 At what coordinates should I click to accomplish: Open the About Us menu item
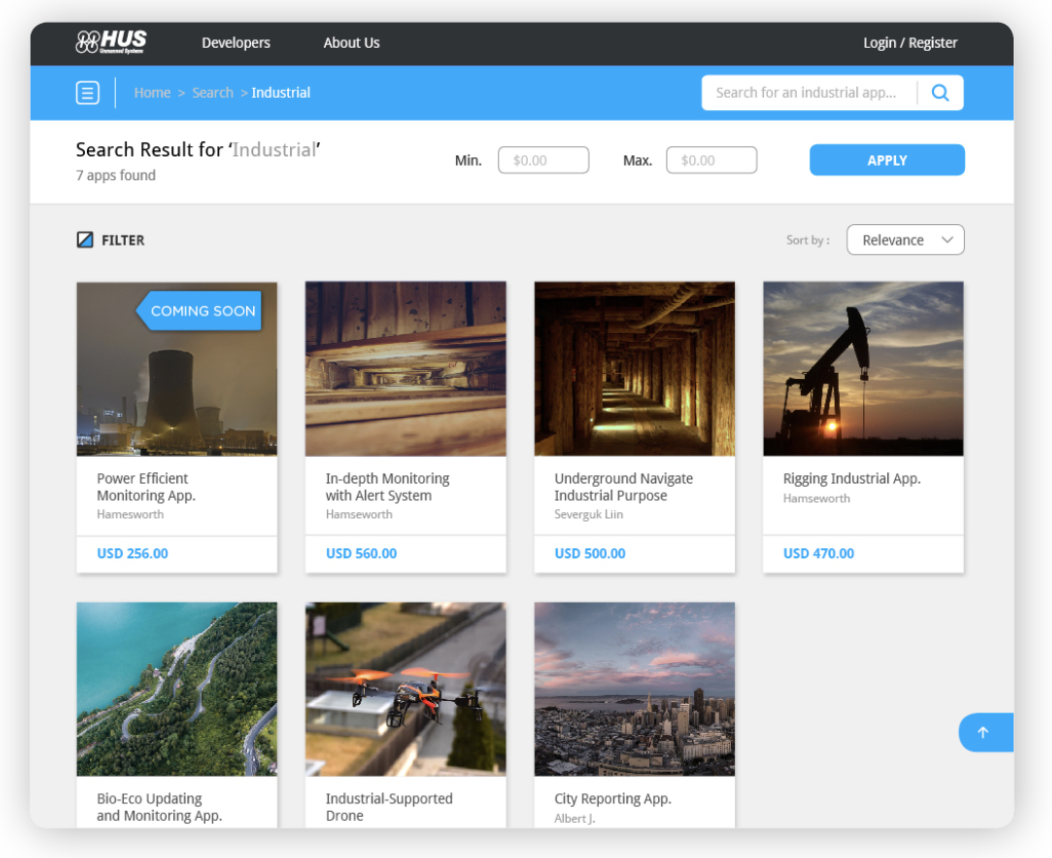pos(351,43)
